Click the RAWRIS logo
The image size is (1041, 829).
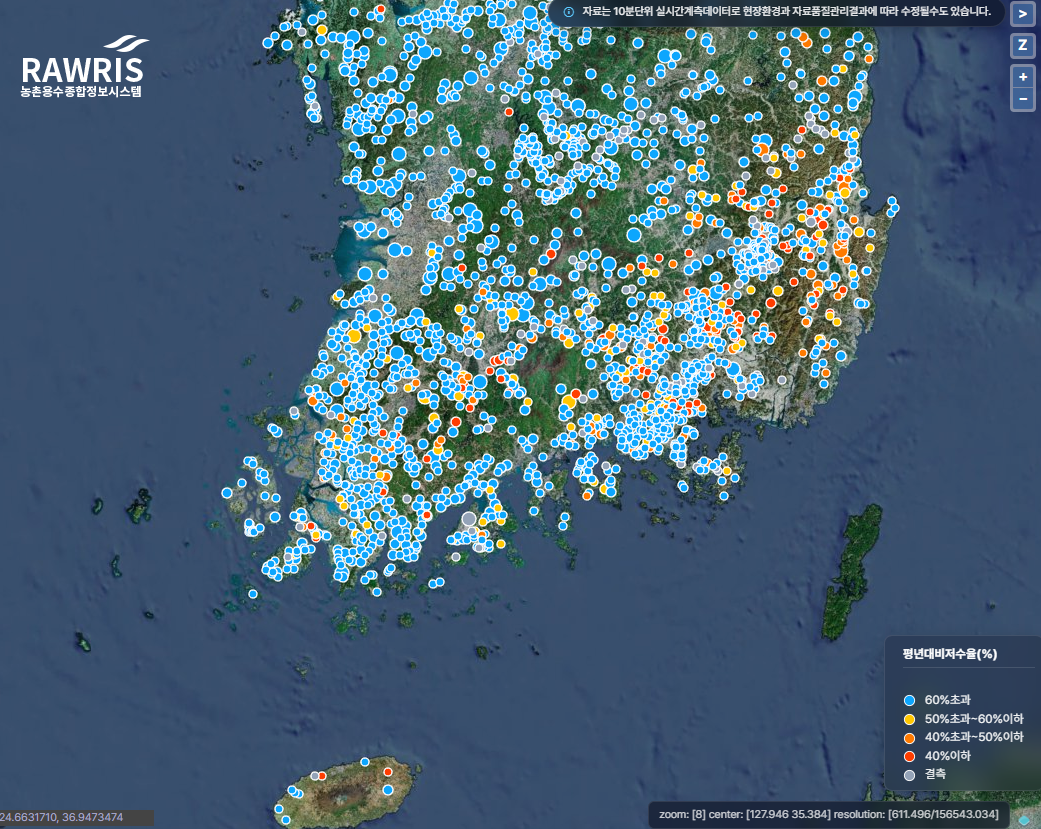click(82, 66)
